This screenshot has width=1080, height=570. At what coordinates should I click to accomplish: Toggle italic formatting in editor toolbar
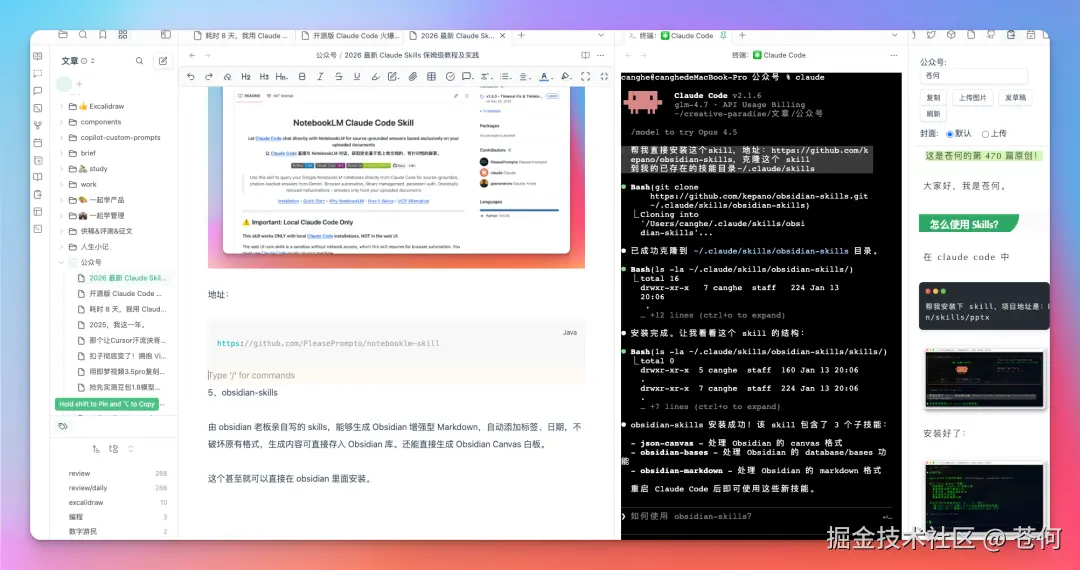(320, 76)
